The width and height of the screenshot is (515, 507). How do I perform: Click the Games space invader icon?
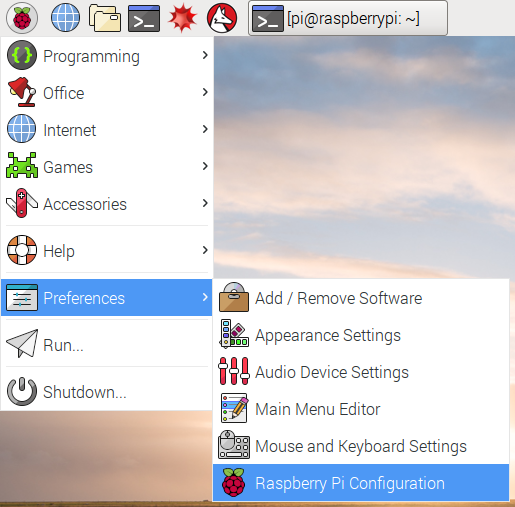22,165
